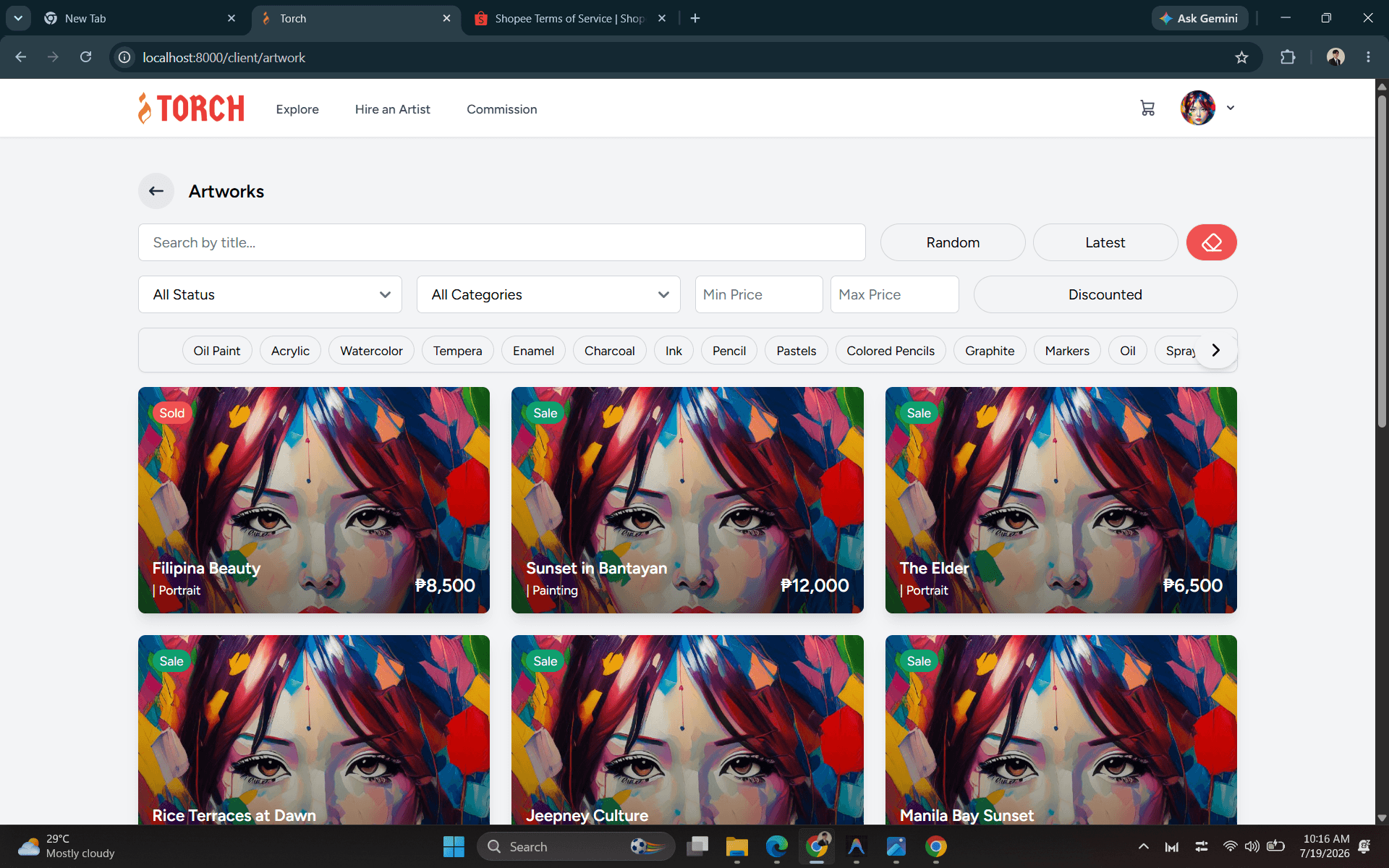Open File Explorer from the taskbar
Screen dimensions: 1389x868
[x=736, y=846]
